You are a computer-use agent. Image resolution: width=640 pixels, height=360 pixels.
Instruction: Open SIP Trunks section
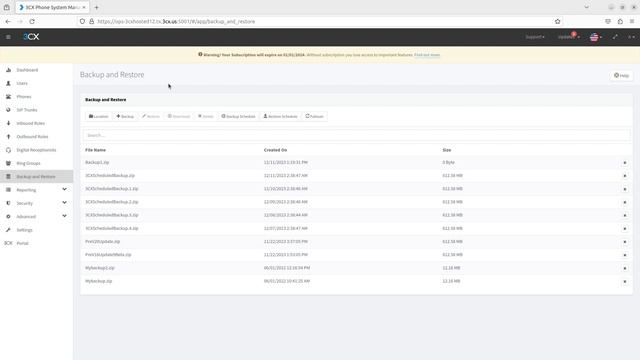pos(27,110)
